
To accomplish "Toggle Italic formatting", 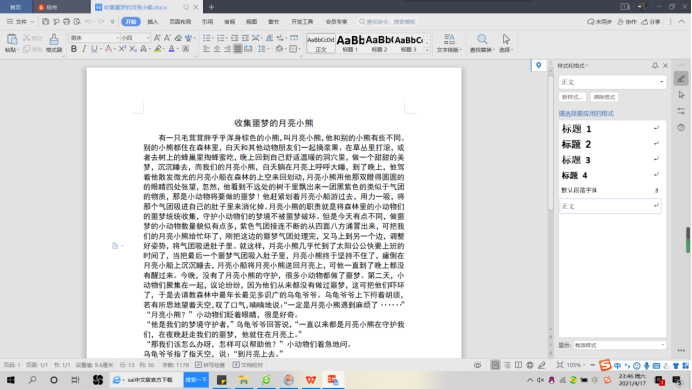I will point(84,49).
